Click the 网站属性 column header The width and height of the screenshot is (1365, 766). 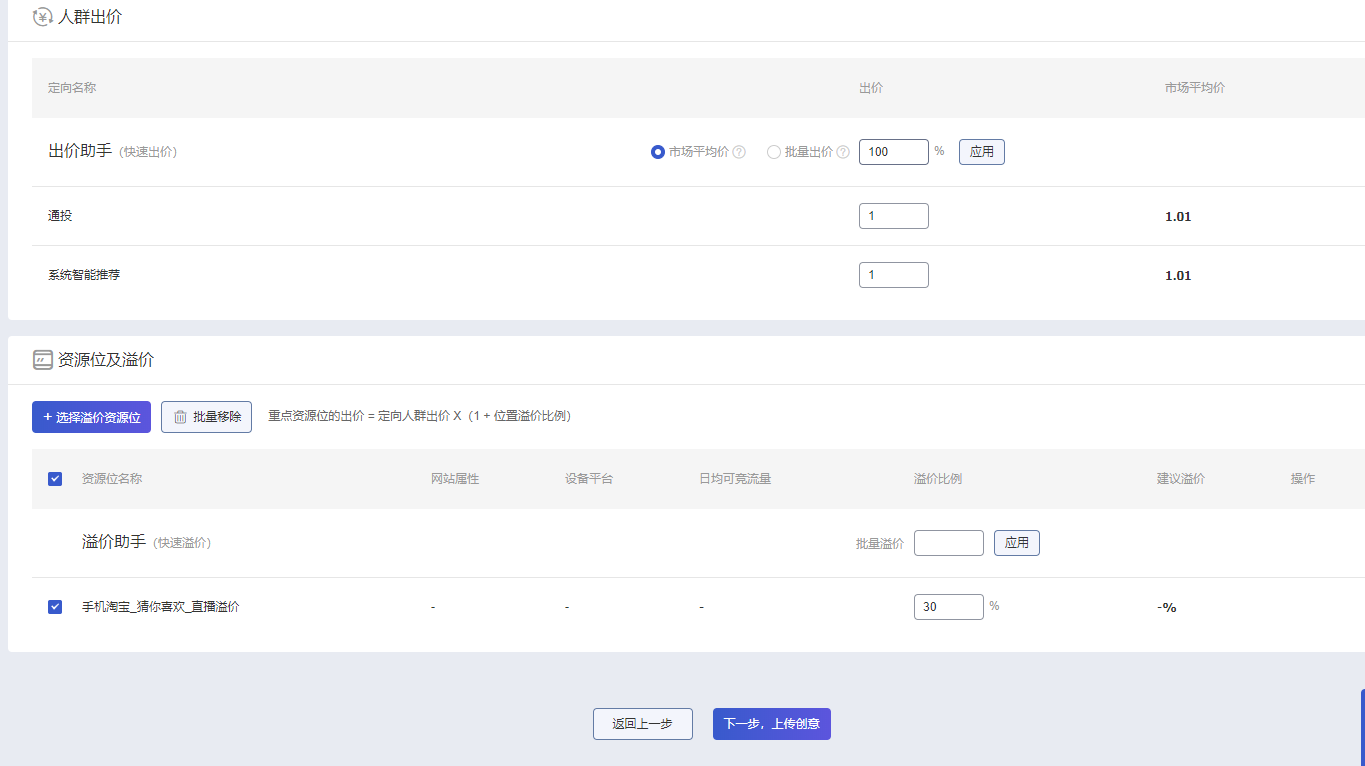455,479
